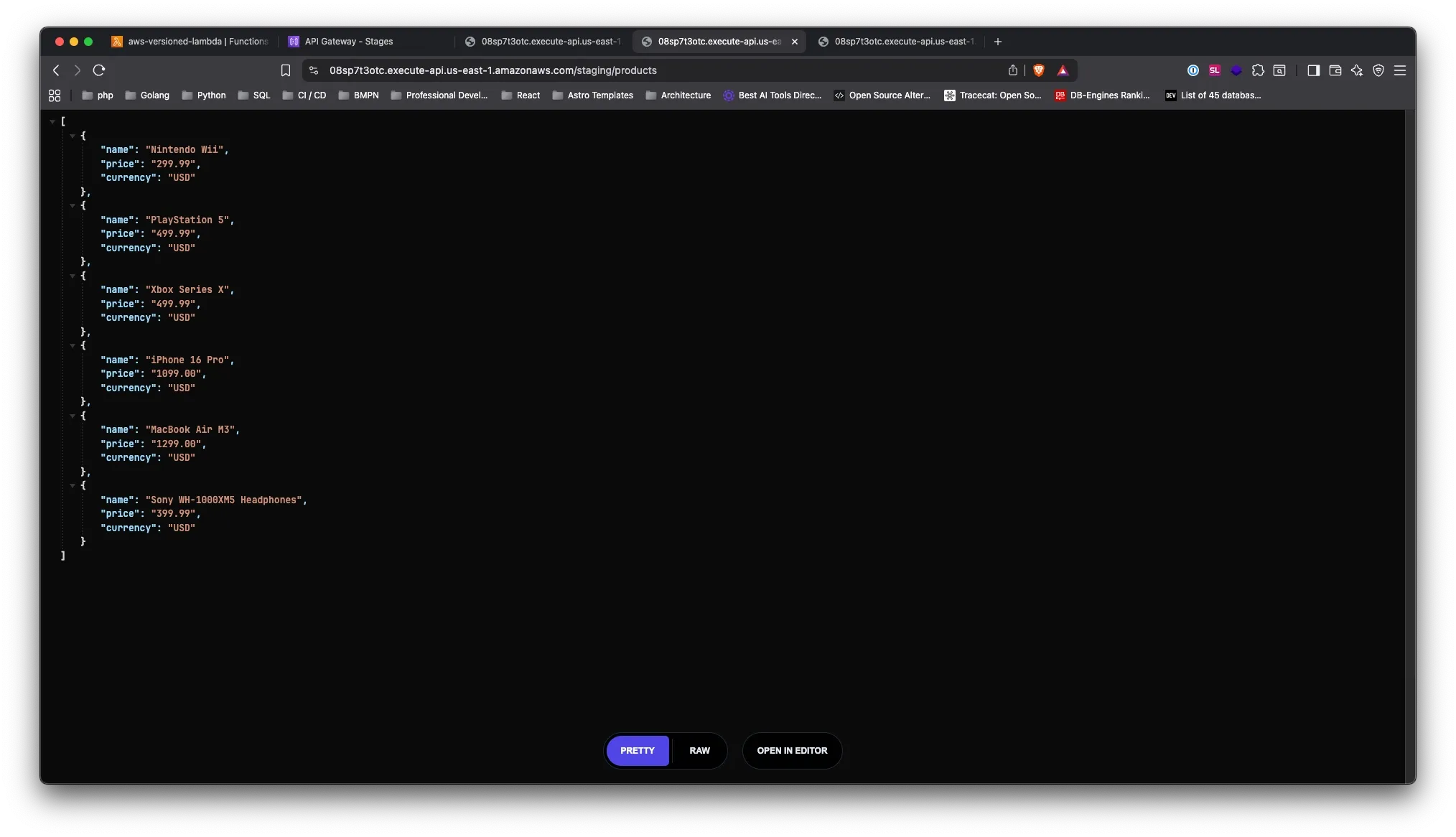Image resolution: width=1456 pixels, height=837 pixels.
Task: Bookmark this page with the bookmark icon
Action: tap(286, 70)
